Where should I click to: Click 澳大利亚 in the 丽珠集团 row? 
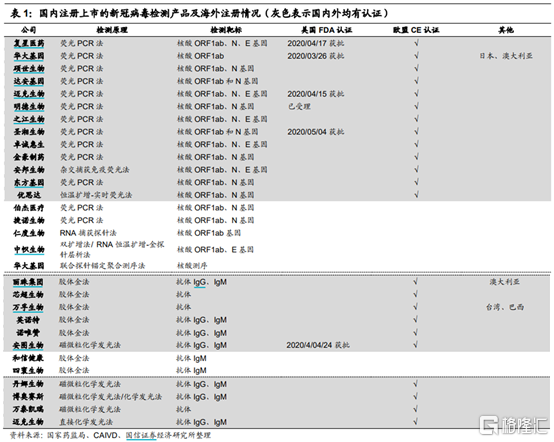pyautogui.click(x=505, y=282)
